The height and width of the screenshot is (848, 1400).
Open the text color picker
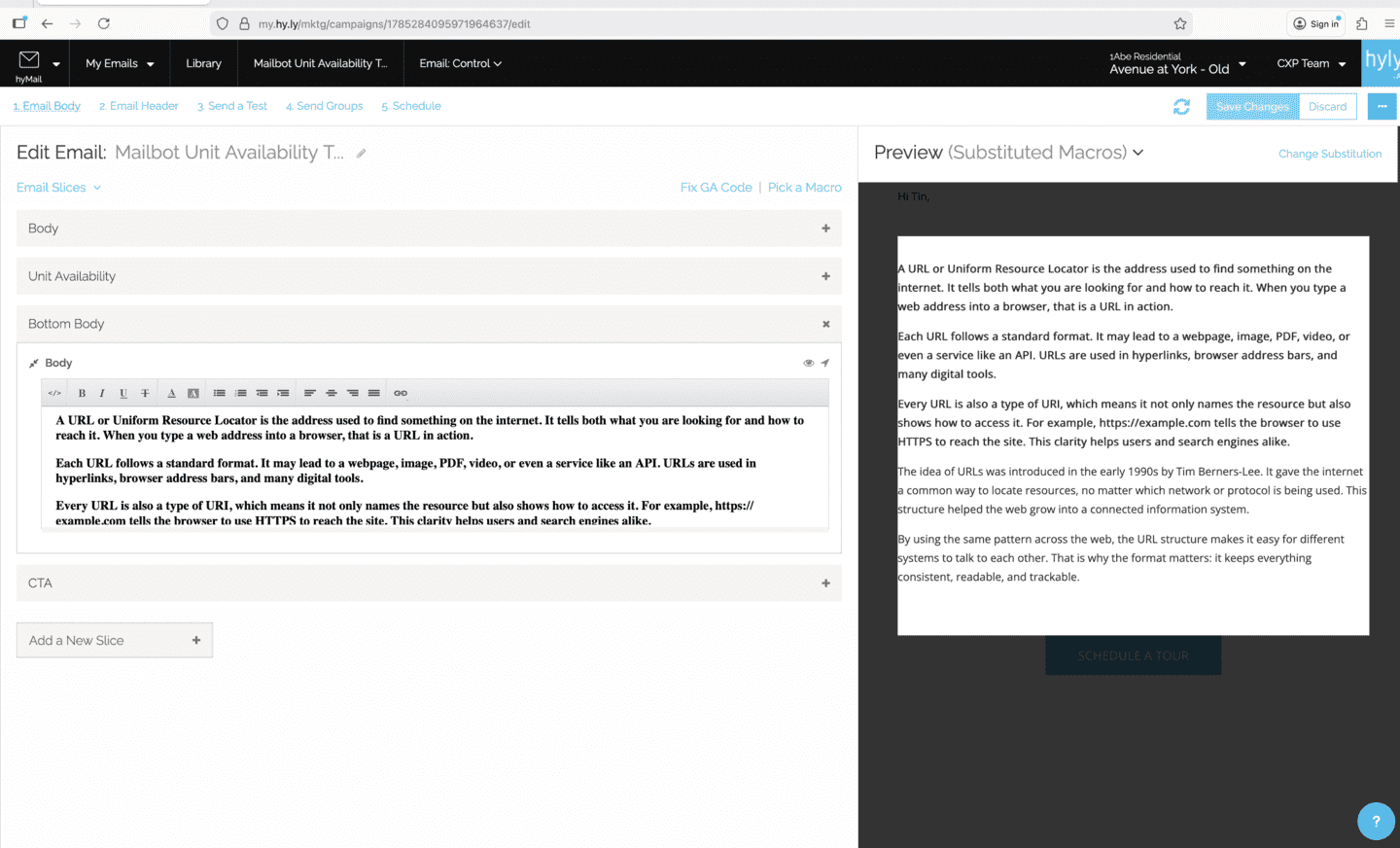point(171,393)
